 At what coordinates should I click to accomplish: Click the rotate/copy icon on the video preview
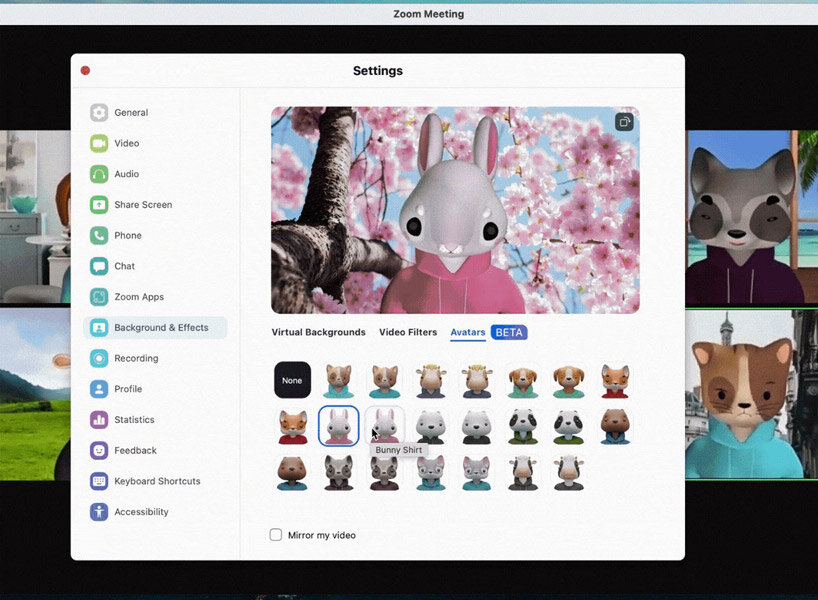click(x=624, y=122)
